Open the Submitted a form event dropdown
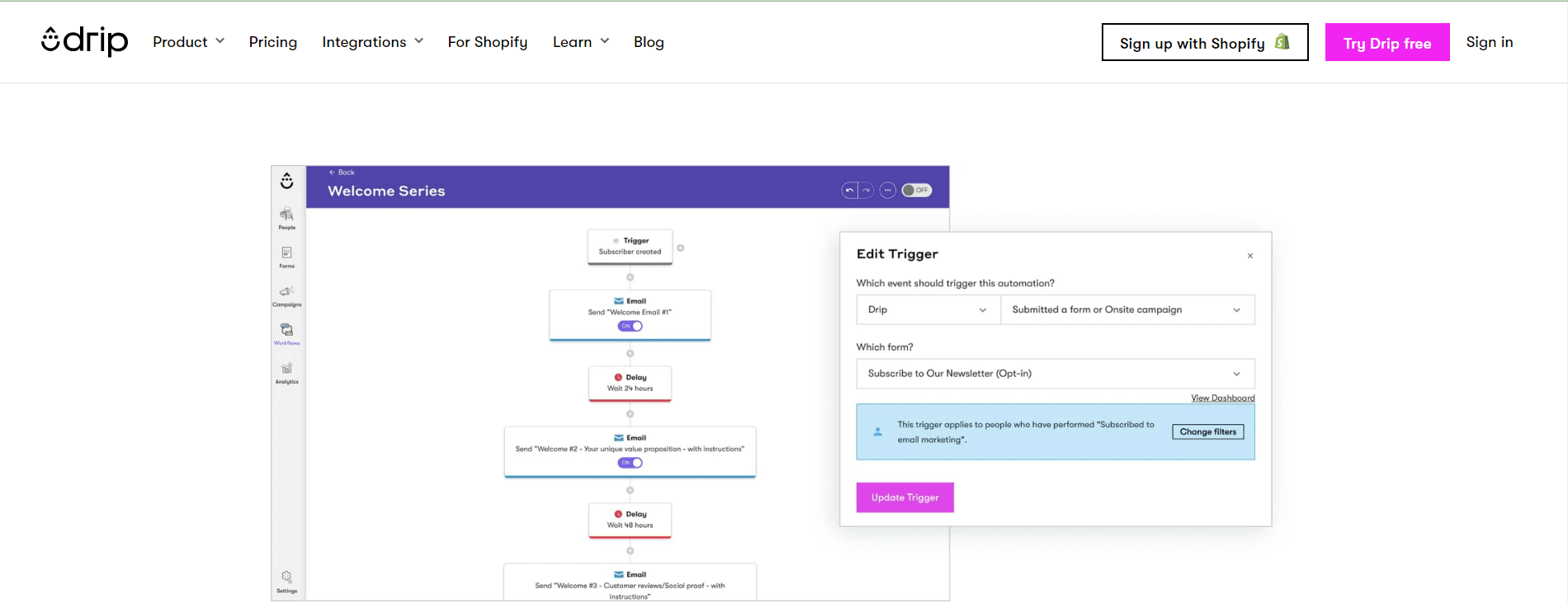 [x=1126, y=310]
